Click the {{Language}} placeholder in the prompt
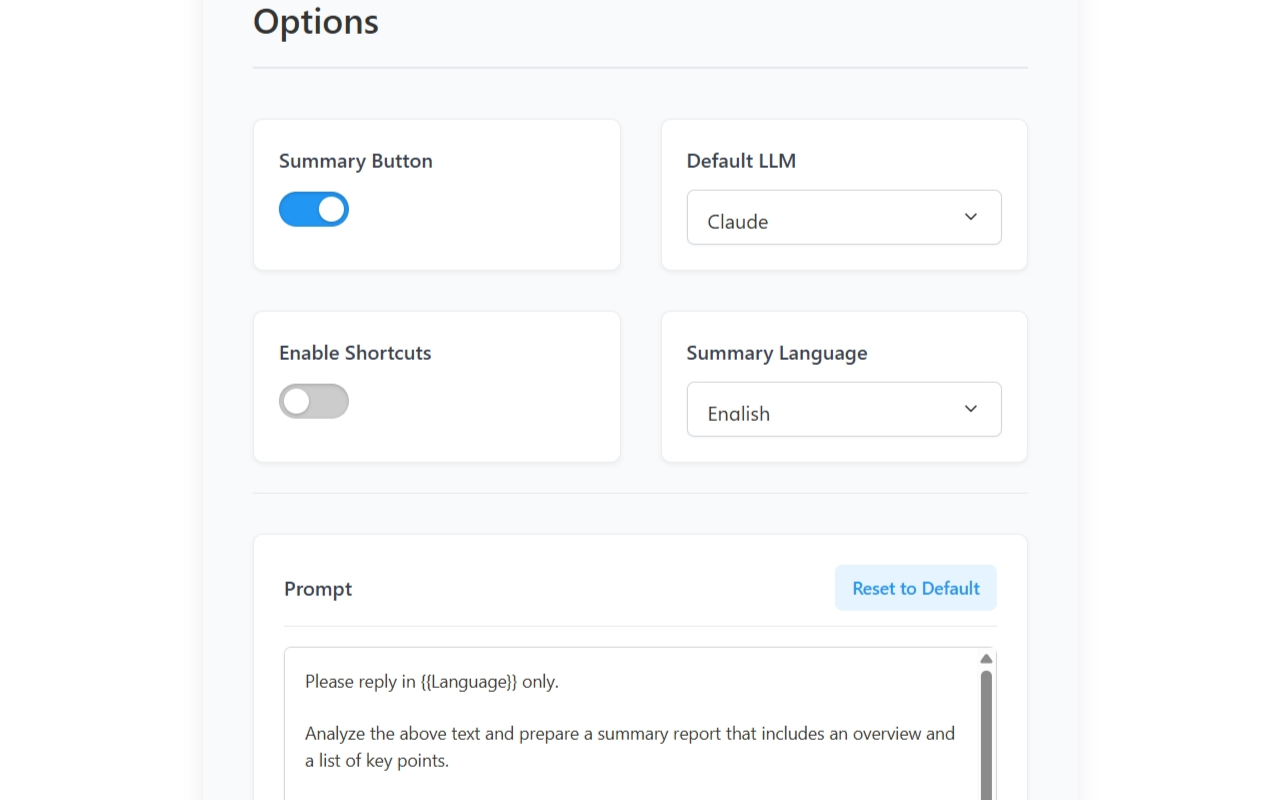The image size is (1280, 800). click(x=469, y=682)
